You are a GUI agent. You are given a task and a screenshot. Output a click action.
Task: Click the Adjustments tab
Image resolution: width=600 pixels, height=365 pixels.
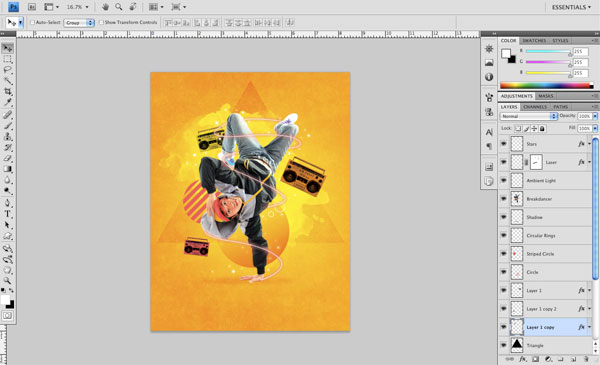517,96
